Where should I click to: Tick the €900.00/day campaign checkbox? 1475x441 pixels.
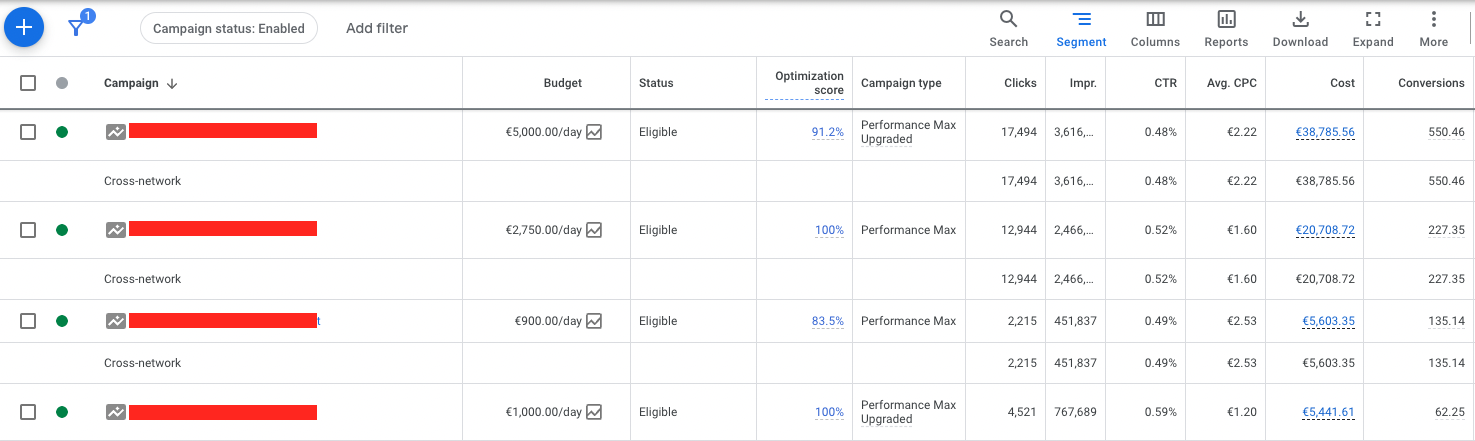(28, 321)
